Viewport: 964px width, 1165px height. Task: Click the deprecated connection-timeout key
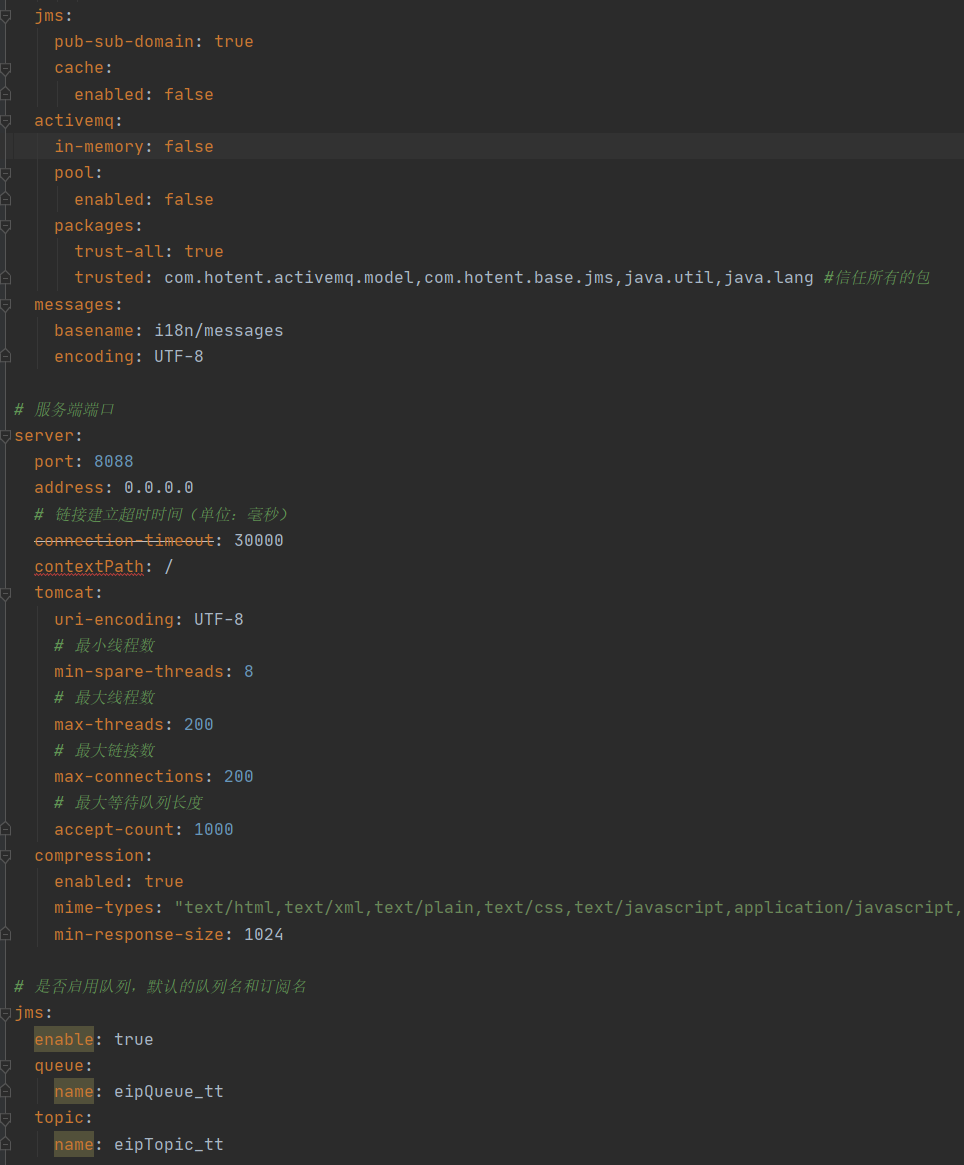pyautogui.click(x=124, y=540)
